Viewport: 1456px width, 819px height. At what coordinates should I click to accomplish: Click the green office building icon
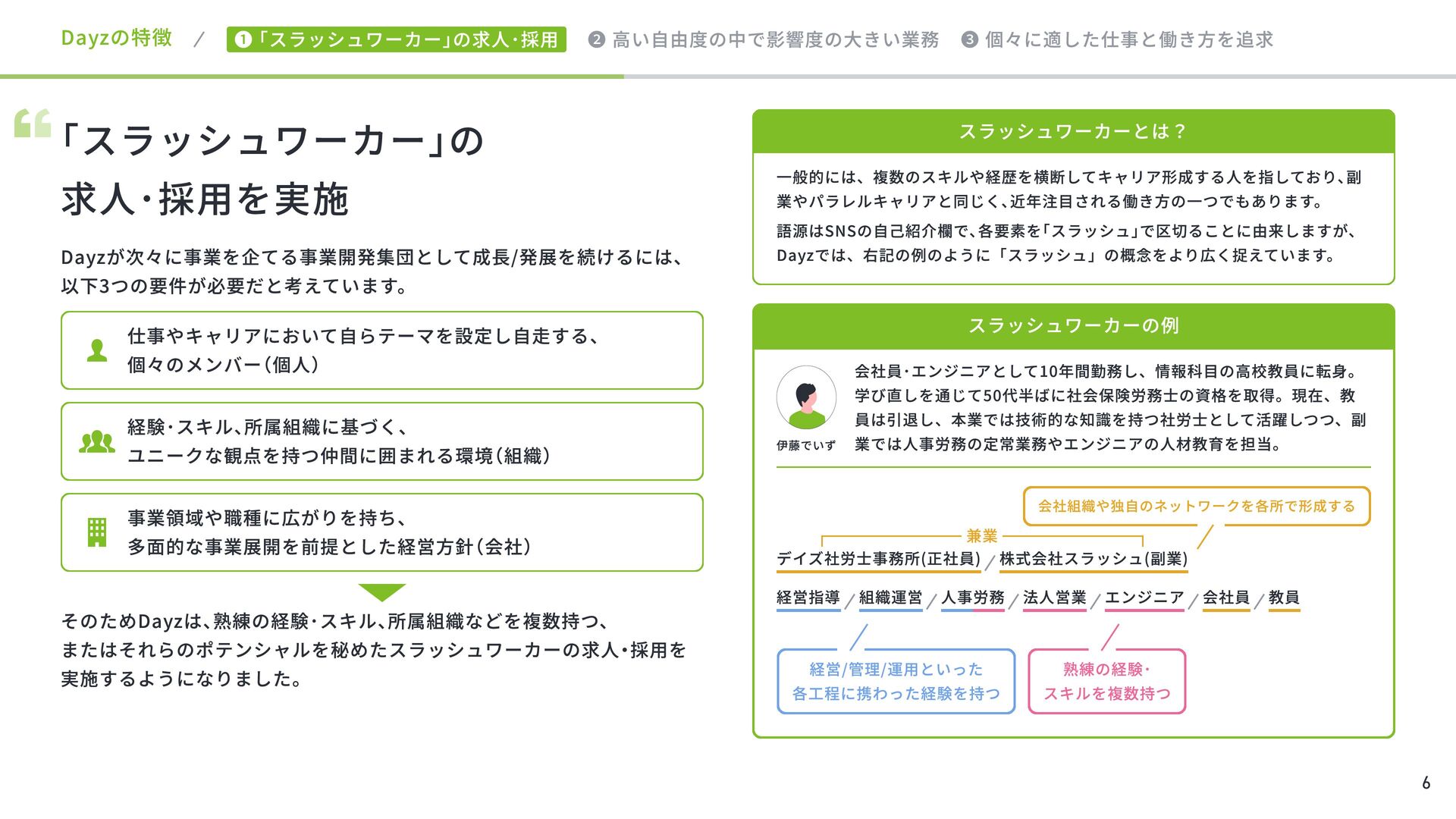tap(97, 532)
